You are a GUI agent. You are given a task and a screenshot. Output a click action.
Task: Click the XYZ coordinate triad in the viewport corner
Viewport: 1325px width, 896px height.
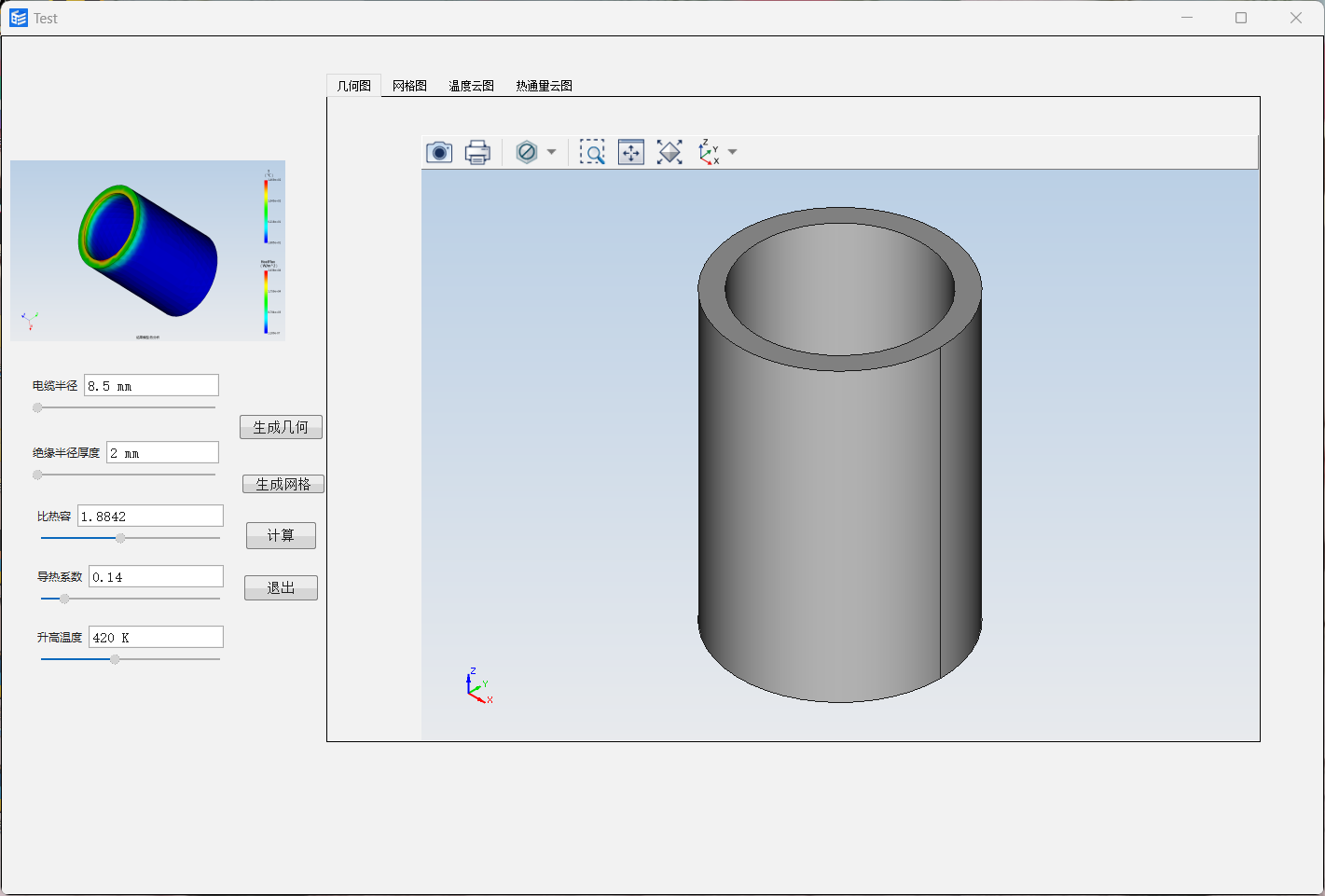(x=478, y=686)
